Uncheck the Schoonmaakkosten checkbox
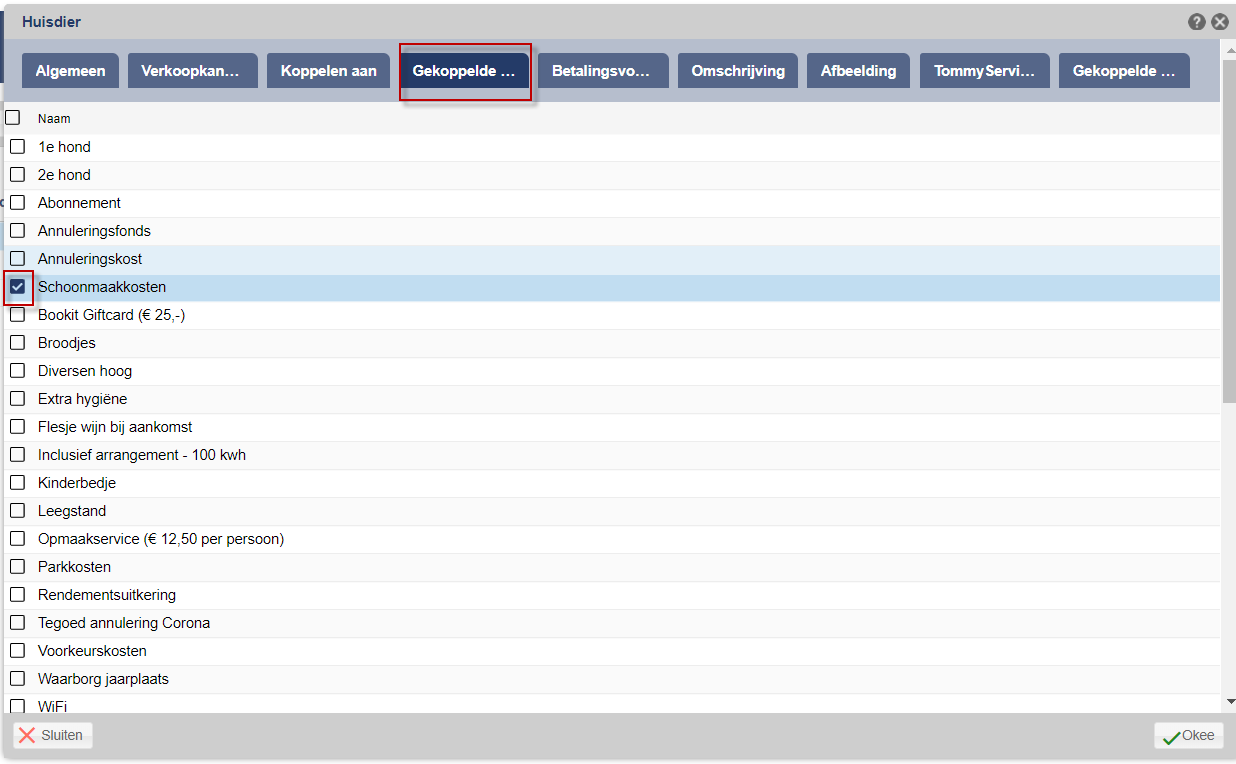This screenshot has height=764, width=1236. click(x=18, y=287)
